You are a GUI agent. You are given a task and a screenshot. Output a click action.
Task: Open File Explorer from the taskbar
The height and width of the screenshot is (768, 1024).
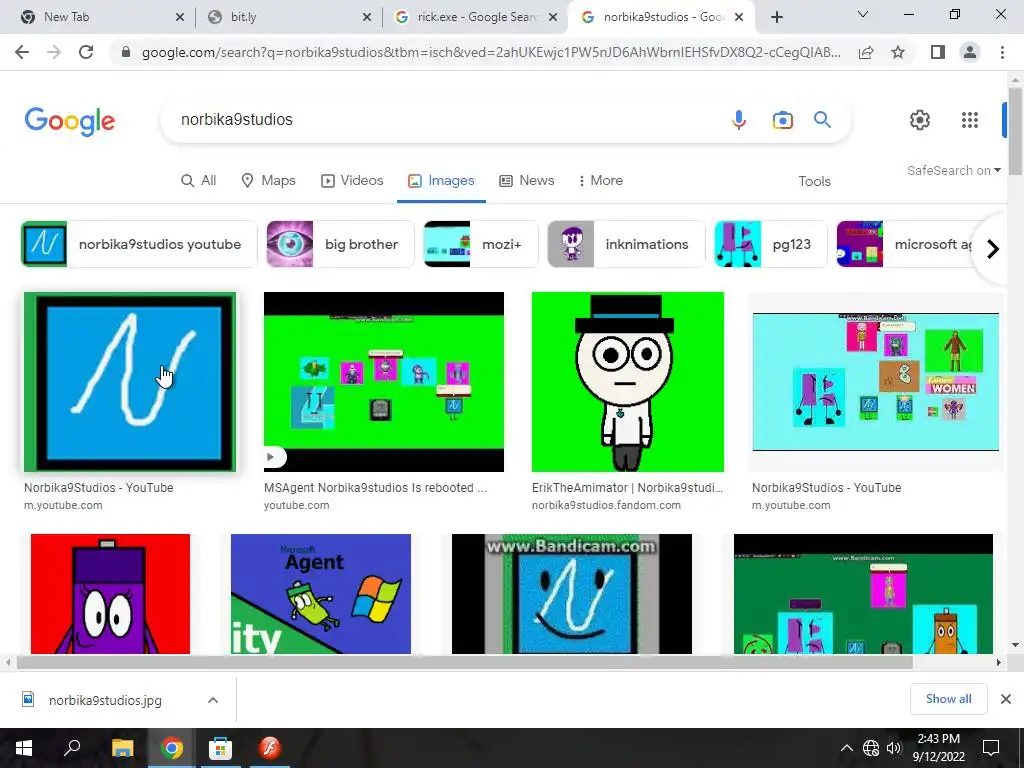point(122,748)
